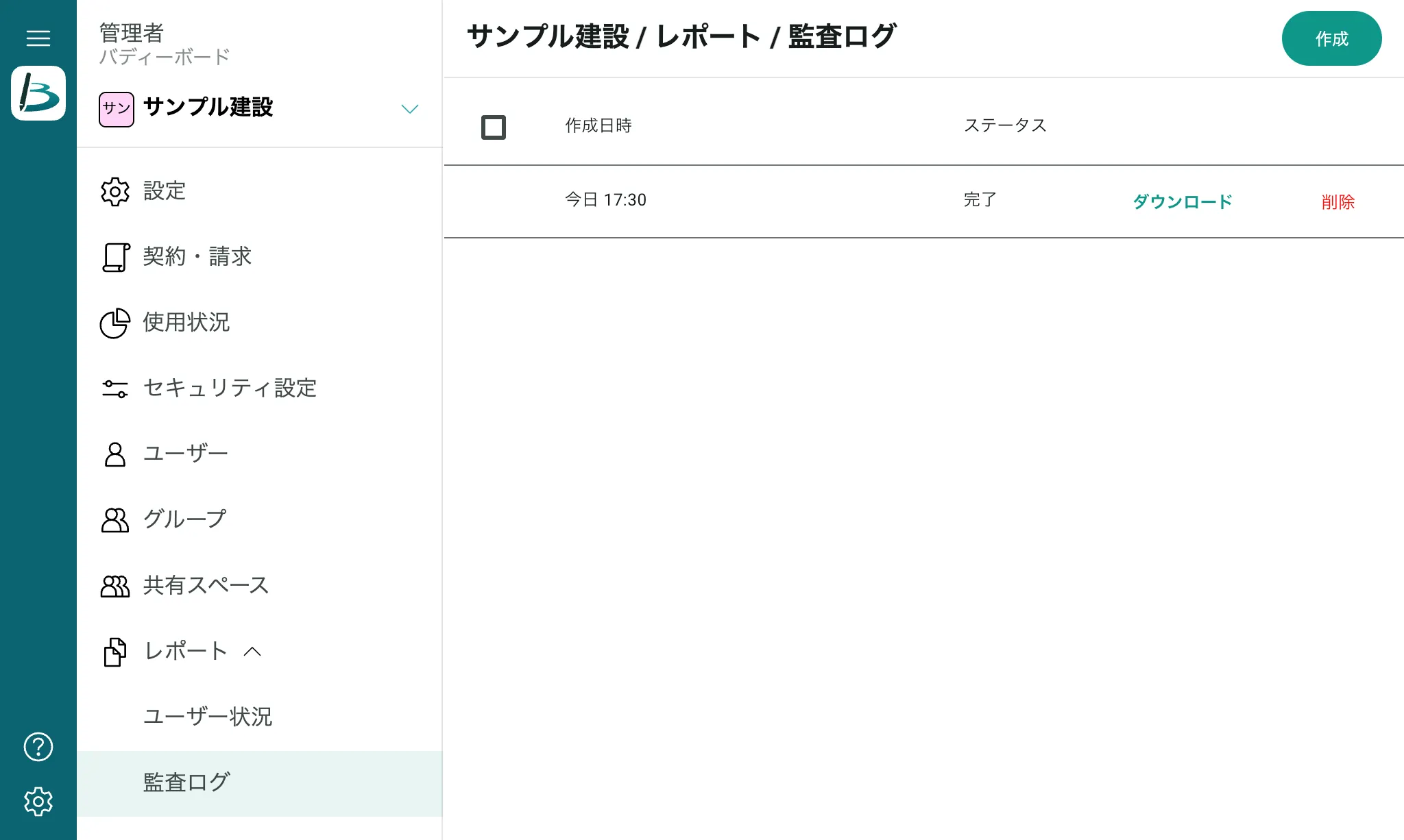Open the hamburger menu icon

click(x=38, y=38)
